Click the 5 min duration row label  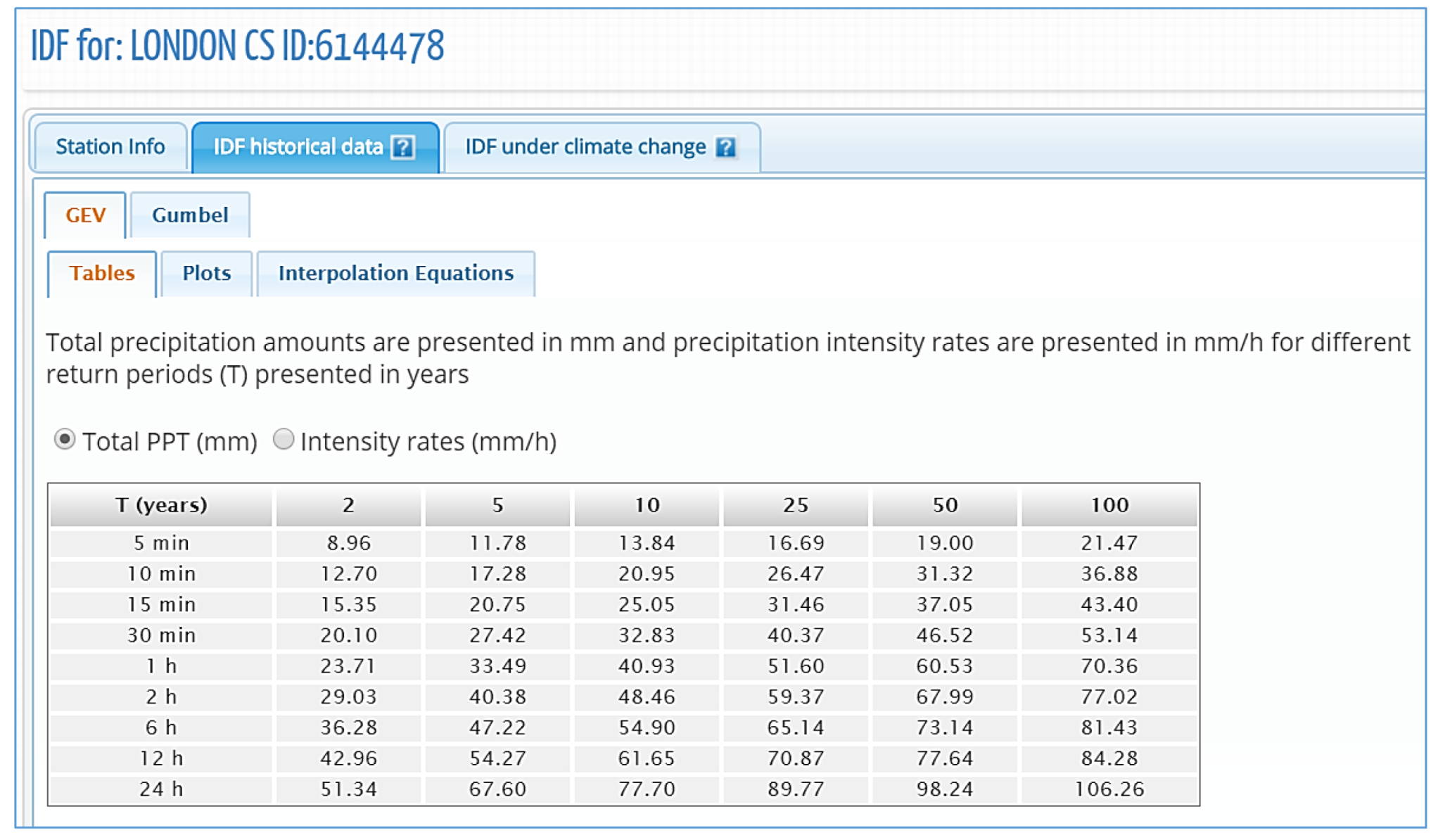pos(161,543)
